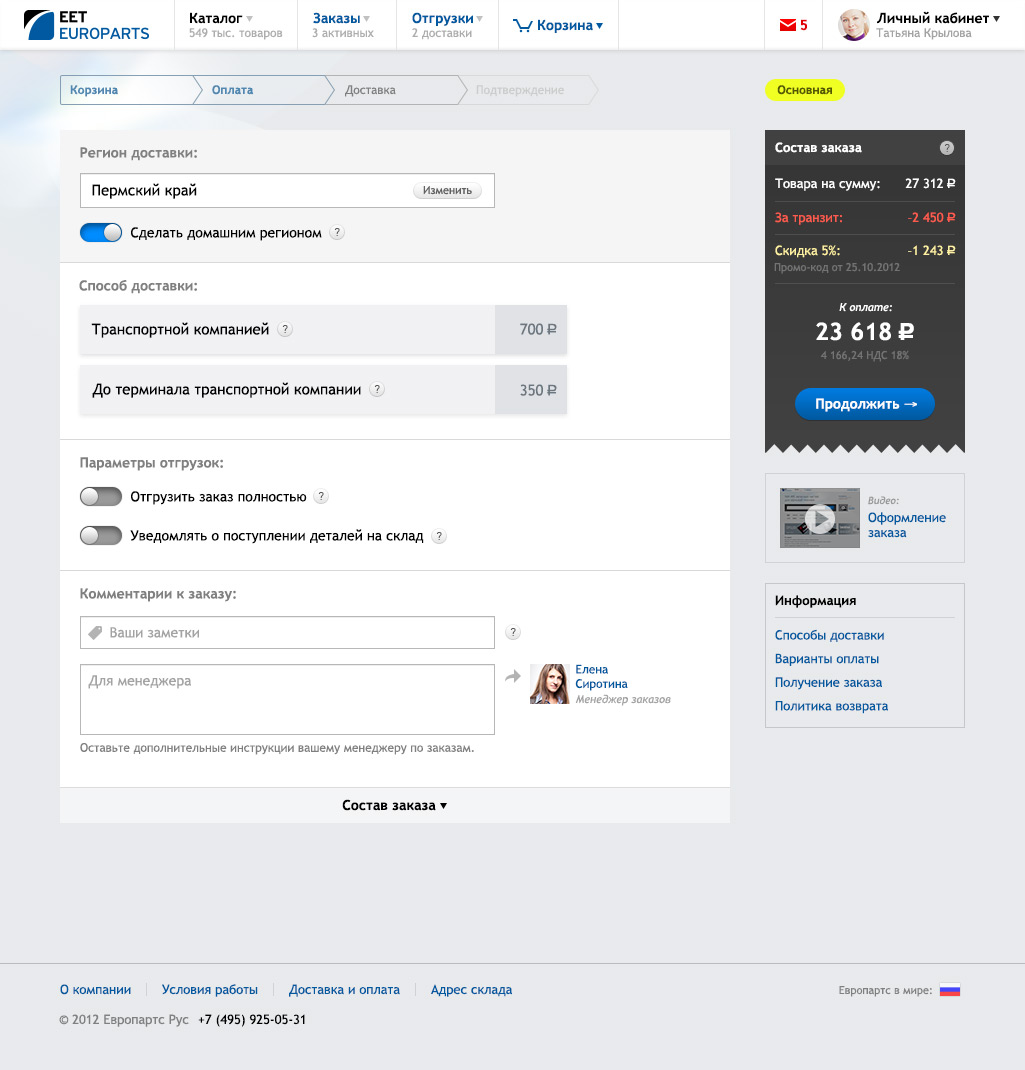Click the Изменить button for the region
This screenshot has width=1025, height=1070.
coord(447,190)
